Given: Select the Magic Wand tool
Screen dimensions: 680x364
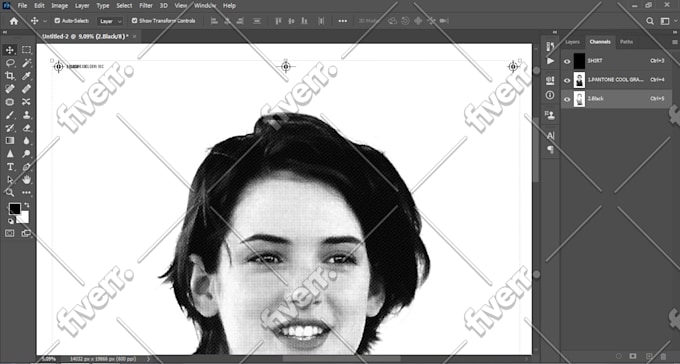Looking at the screenshot, I should click(x=26, y=63).
